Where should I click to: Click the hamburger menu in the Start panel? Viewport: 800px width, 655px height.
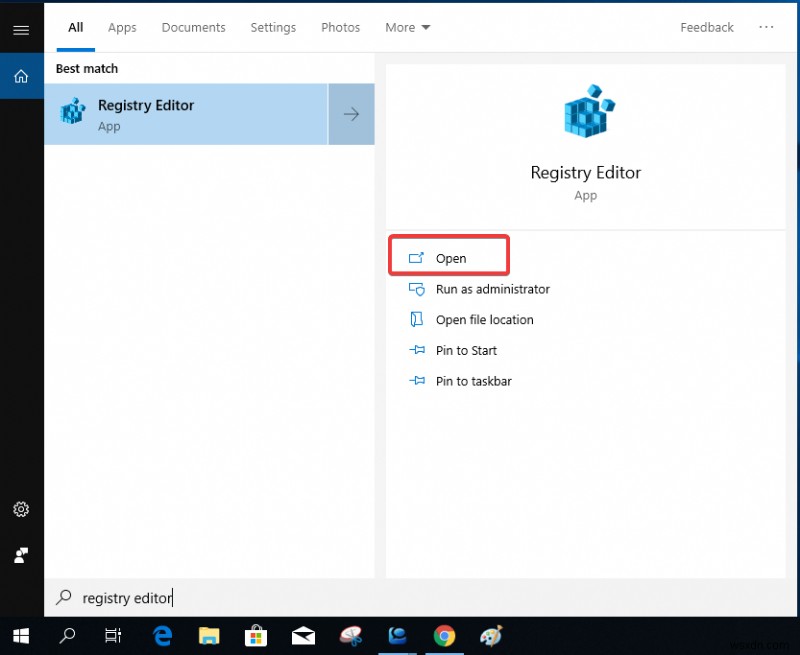click(21, 29)
